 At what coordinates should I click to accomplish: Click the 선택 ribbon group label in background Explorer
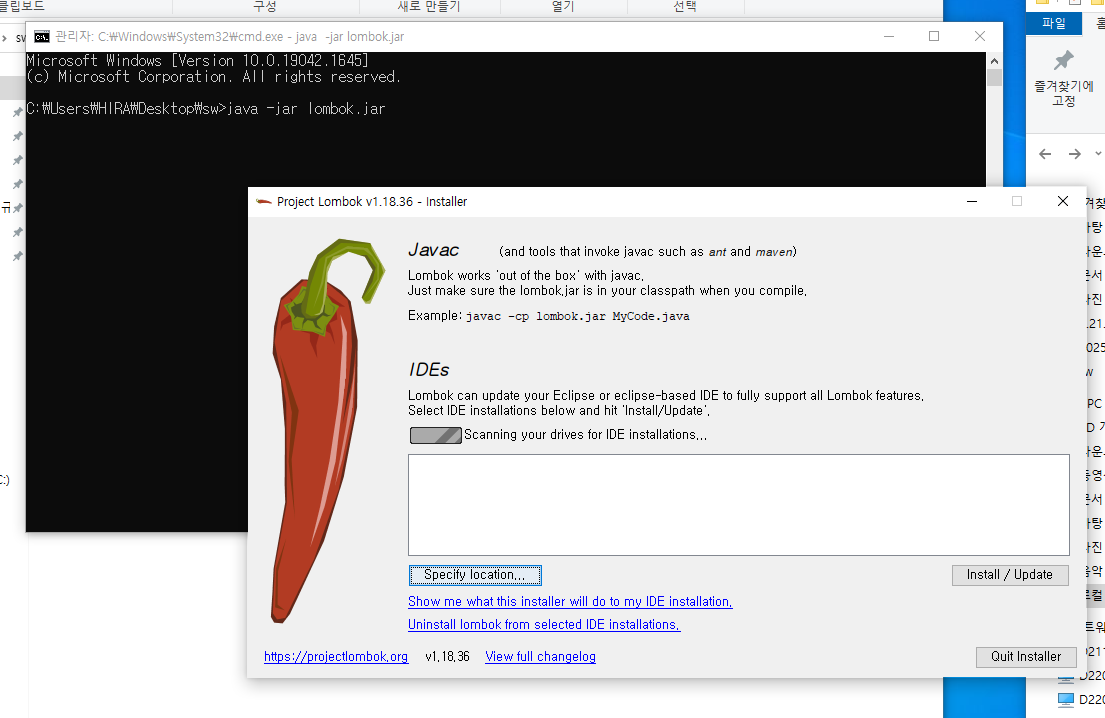click(x=685, y=6)
